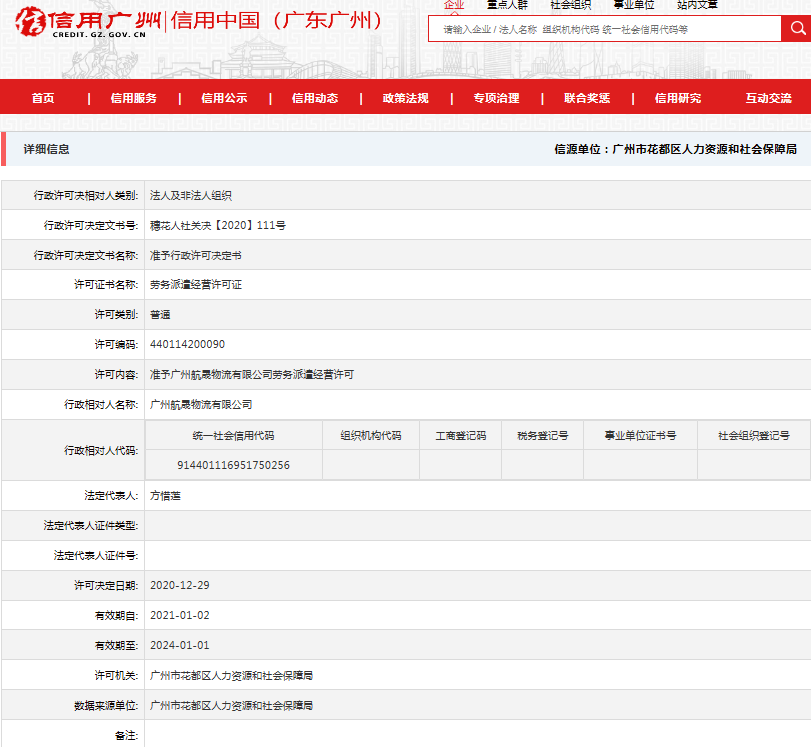Image resolution: width=811 pixels, height=747 pixels.
Task: Select license code 440114200090
Action: (x=187, y=345)
